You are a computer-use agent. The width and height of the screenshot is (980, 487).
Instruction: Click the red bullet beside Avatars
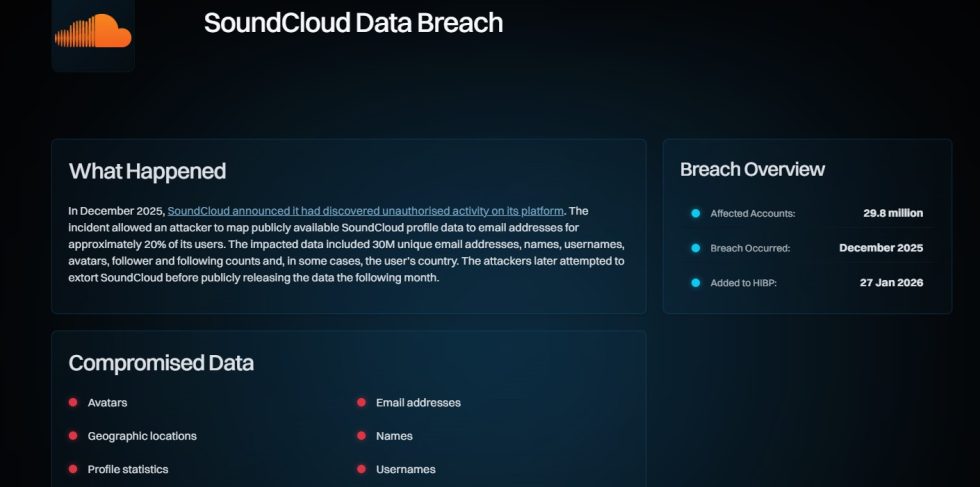pyautogui.click(x=73, y=403)
